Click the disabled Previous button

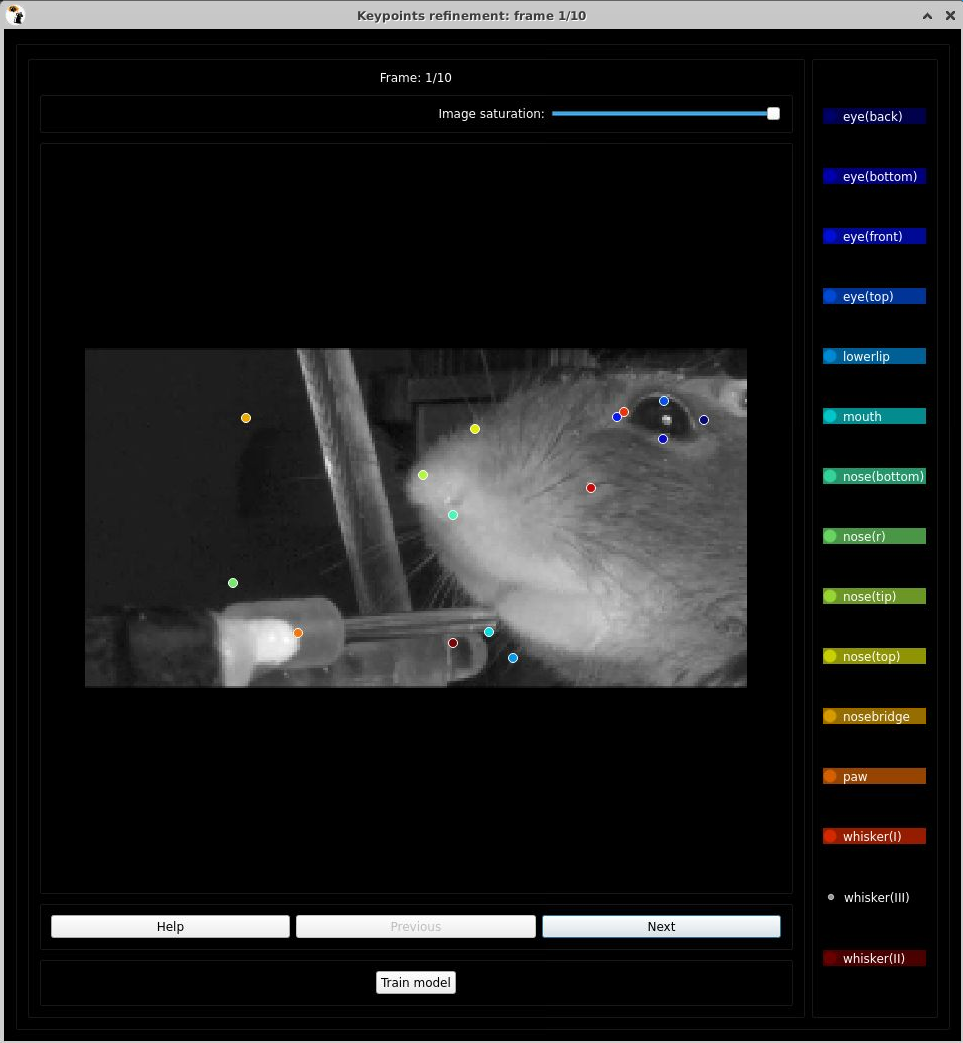click(x=415, y=926)
